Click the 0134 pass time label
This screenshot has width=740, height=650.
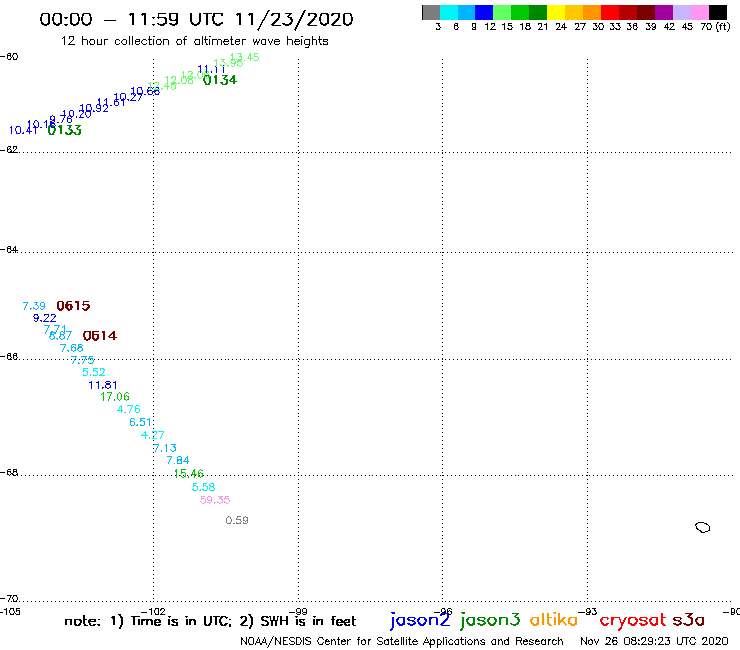pyautogui.click(x=220, y=80)
